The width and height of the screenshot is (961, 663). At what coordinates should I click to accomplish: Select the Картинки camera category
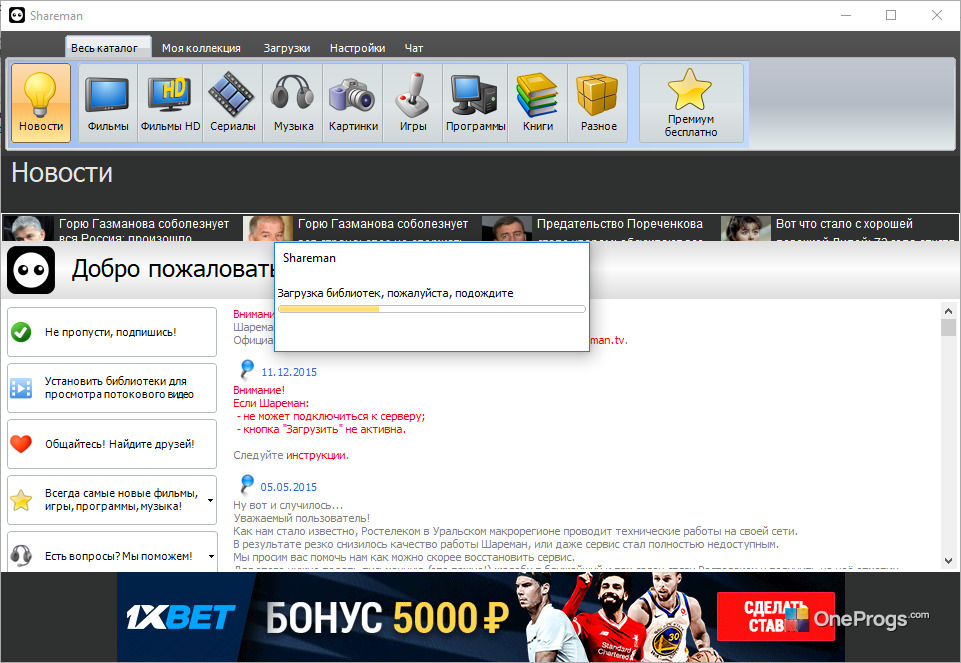tap(353, 103)
